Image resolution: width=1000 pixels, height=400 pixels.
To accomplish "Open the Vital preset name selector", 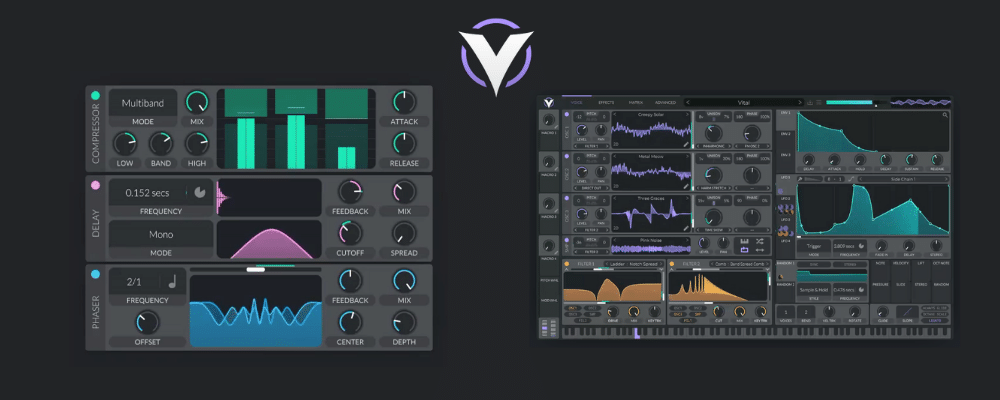I will [x=742, y=102].
